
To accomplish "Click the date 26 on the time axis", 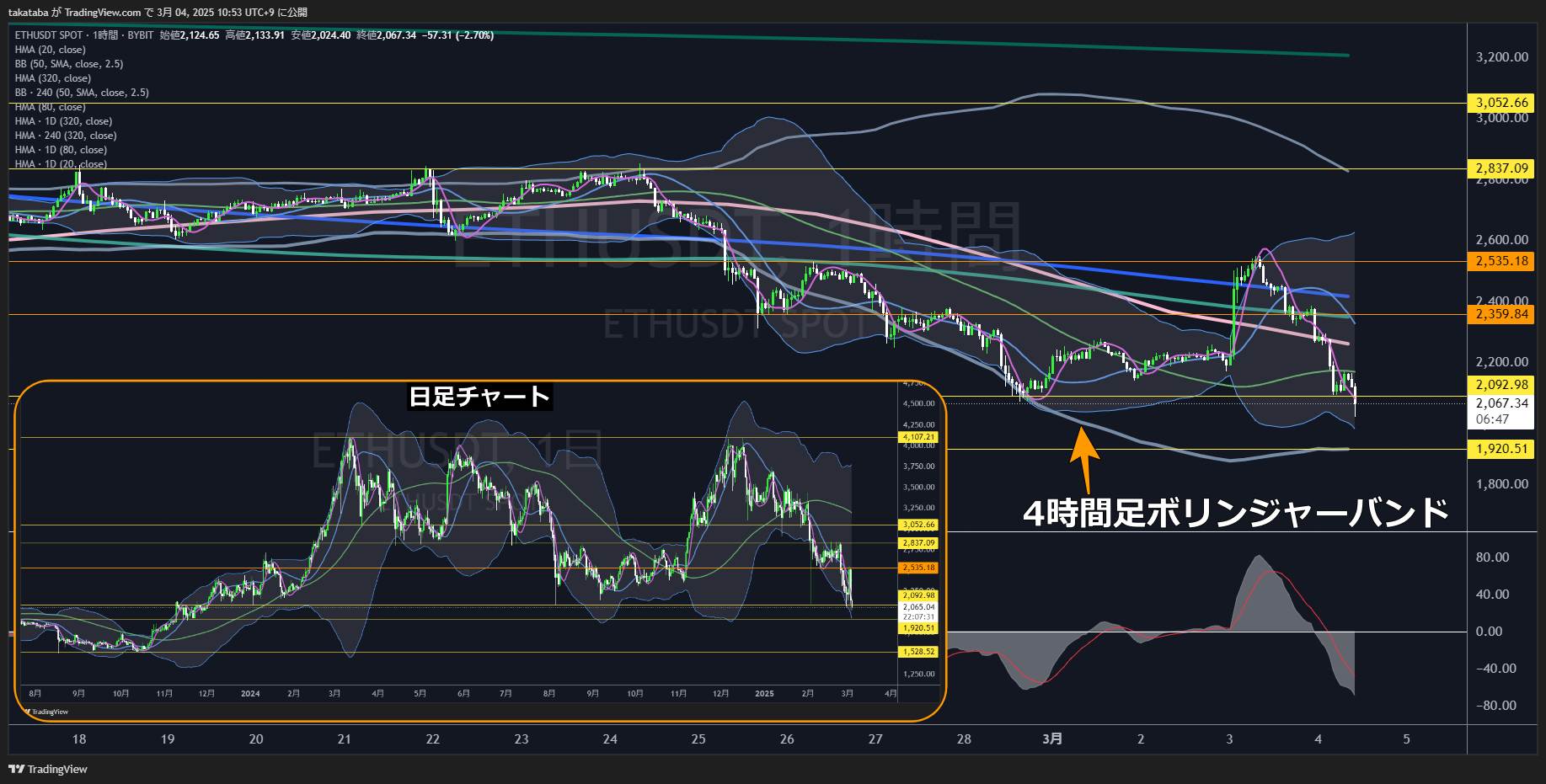I will (x=787, y=739).
